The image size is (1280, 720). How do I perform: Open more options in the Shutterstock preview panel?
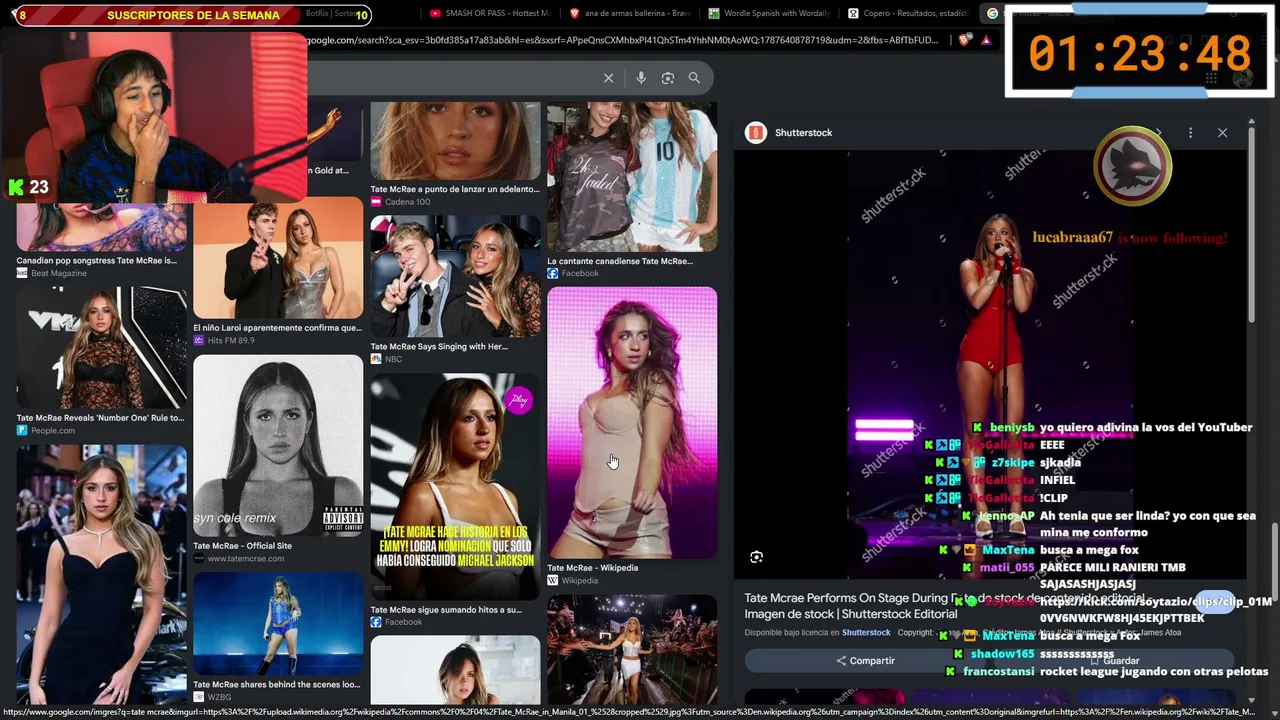1190,132
